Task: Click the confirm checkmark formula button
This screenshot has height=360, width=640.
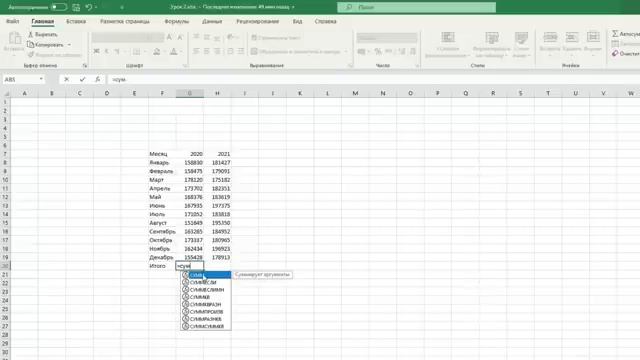Action: point(82,79)
